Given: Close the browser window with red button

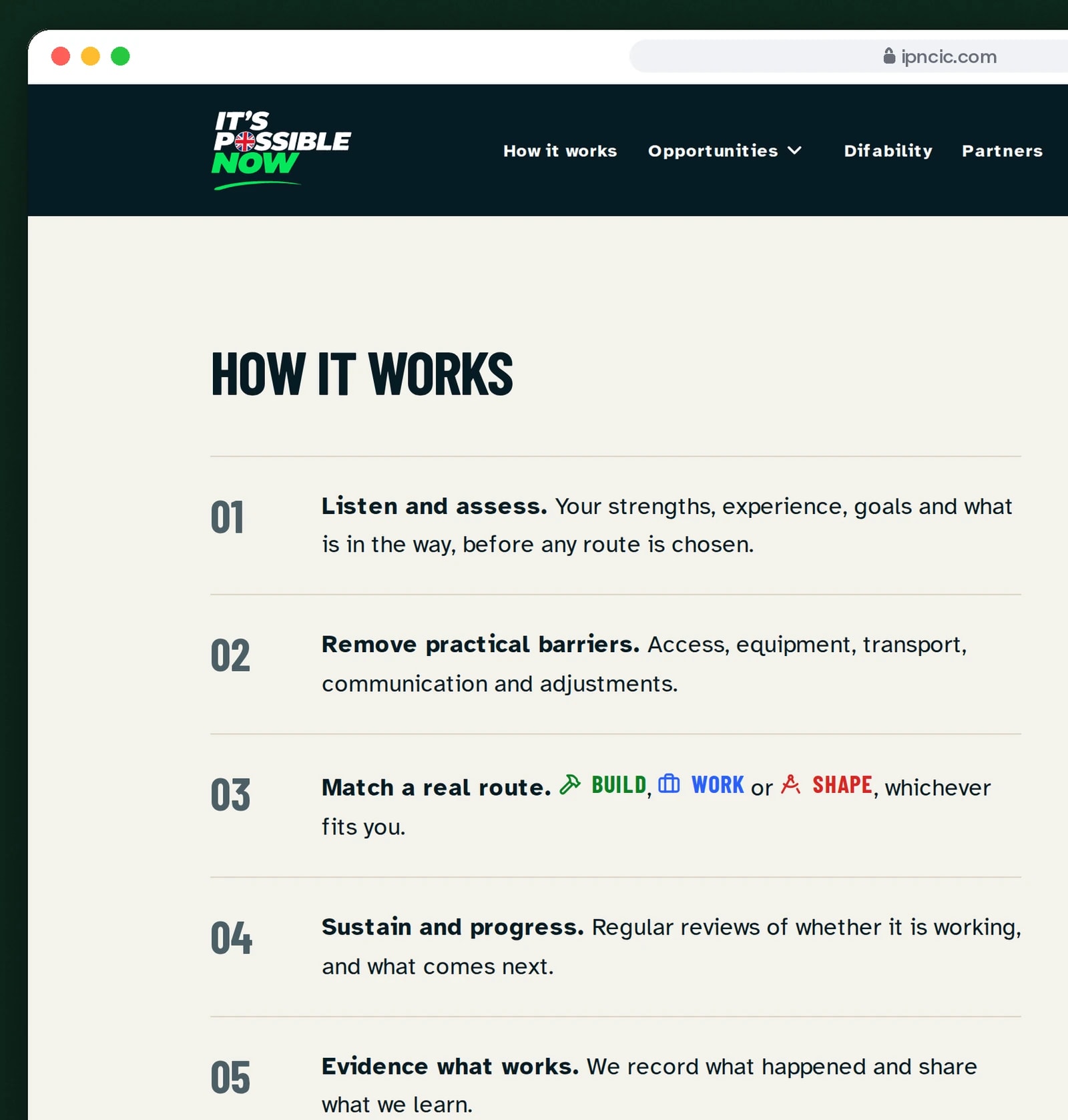Looking at the screenshot, I should click(x=61, y=56).
